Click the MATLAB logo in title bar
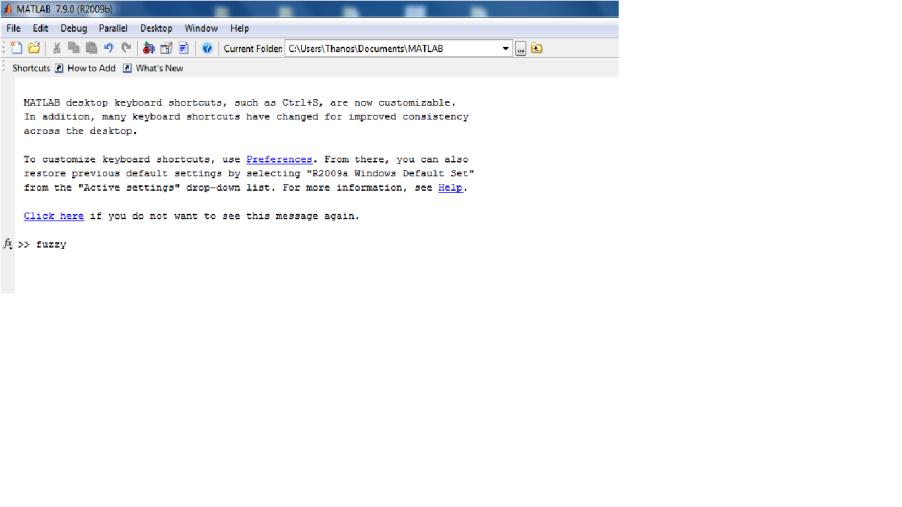Image resolution: width=902 pixels, height=507 pixels. pyautogui.click(x=7, y=9)
